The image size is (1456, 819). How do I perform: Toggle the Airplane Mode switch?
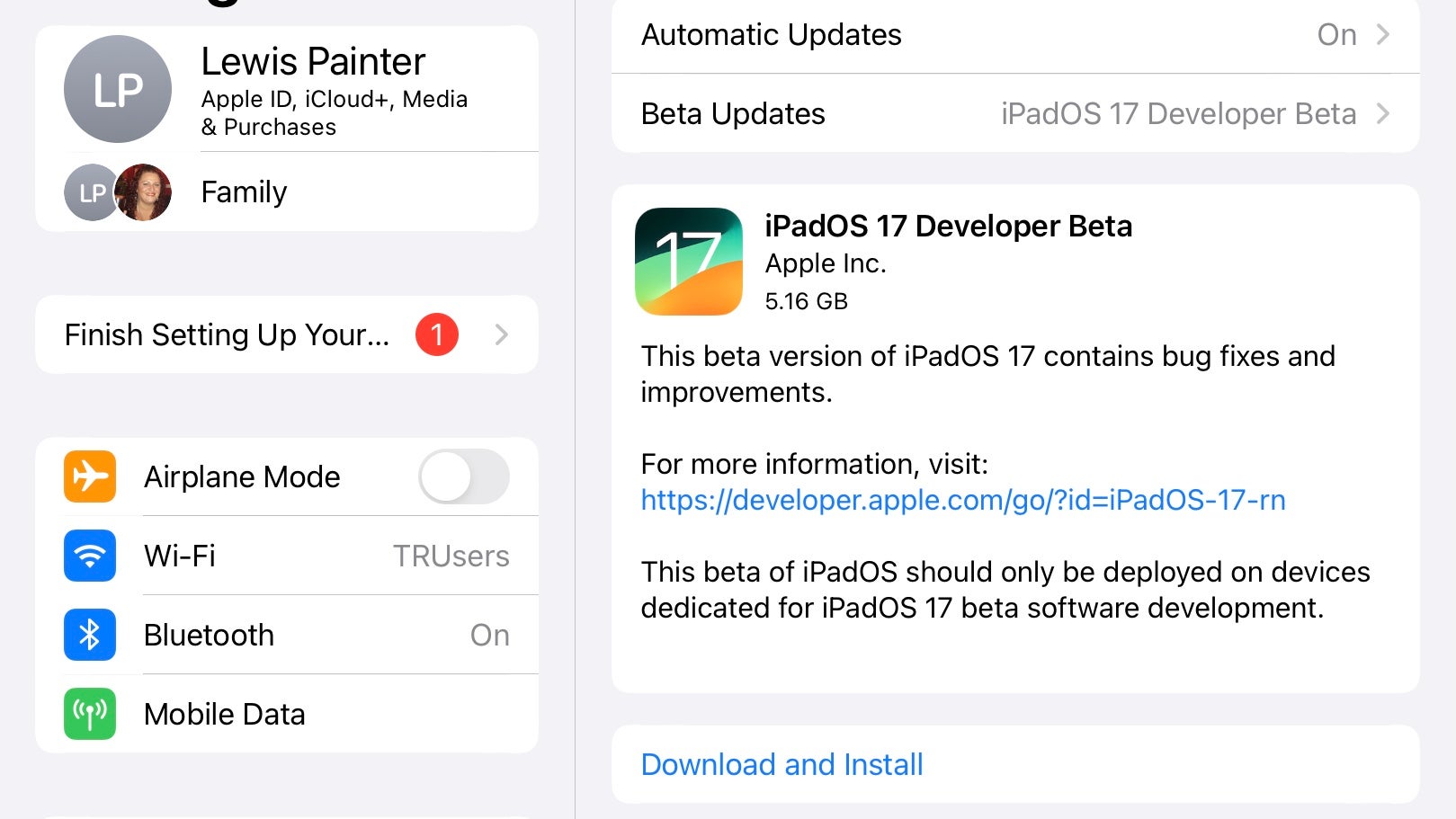[x=464, y=476]
